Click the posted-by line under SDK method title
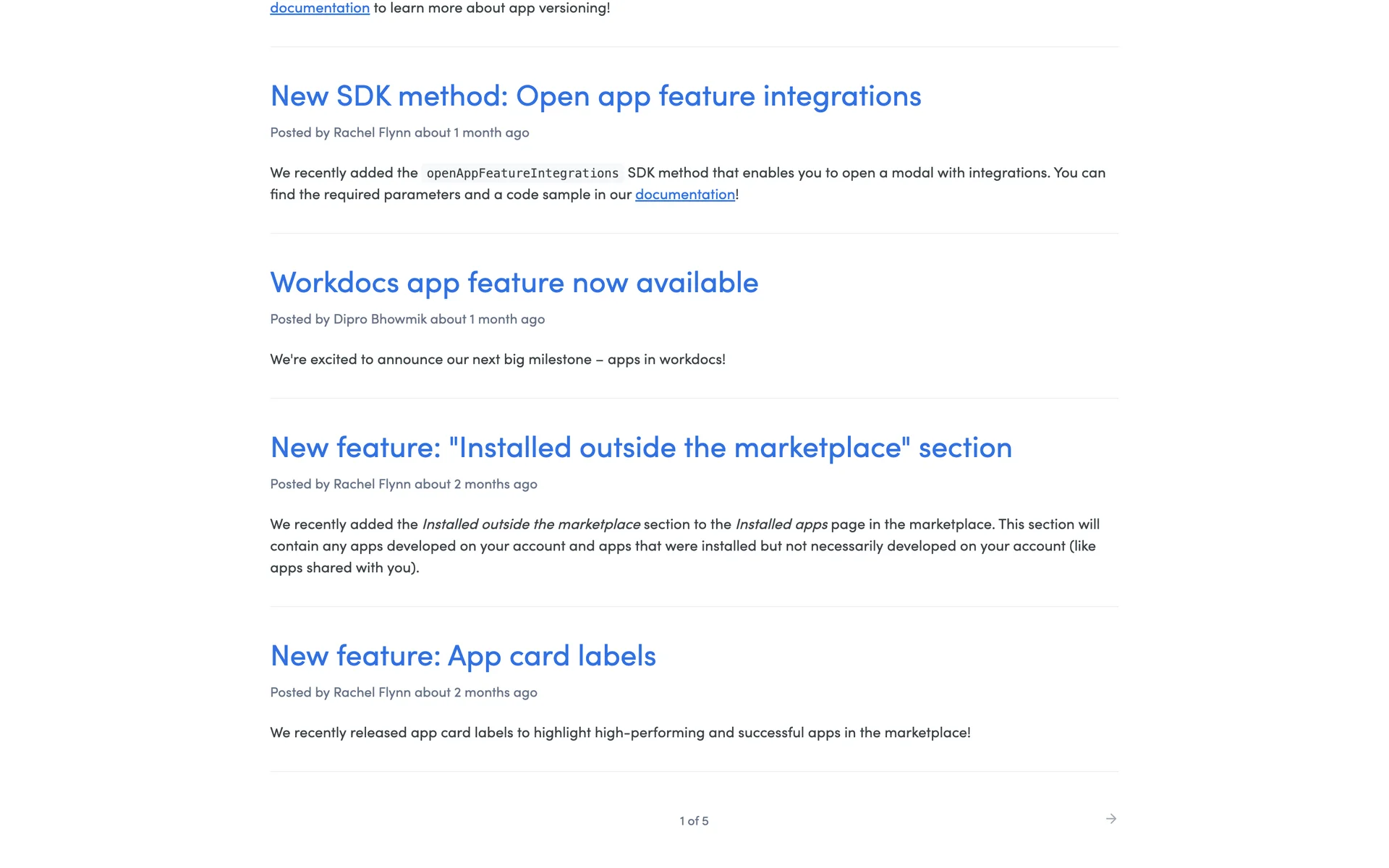Viewport: 1389px width, 868px height. [x=399, y=133]
